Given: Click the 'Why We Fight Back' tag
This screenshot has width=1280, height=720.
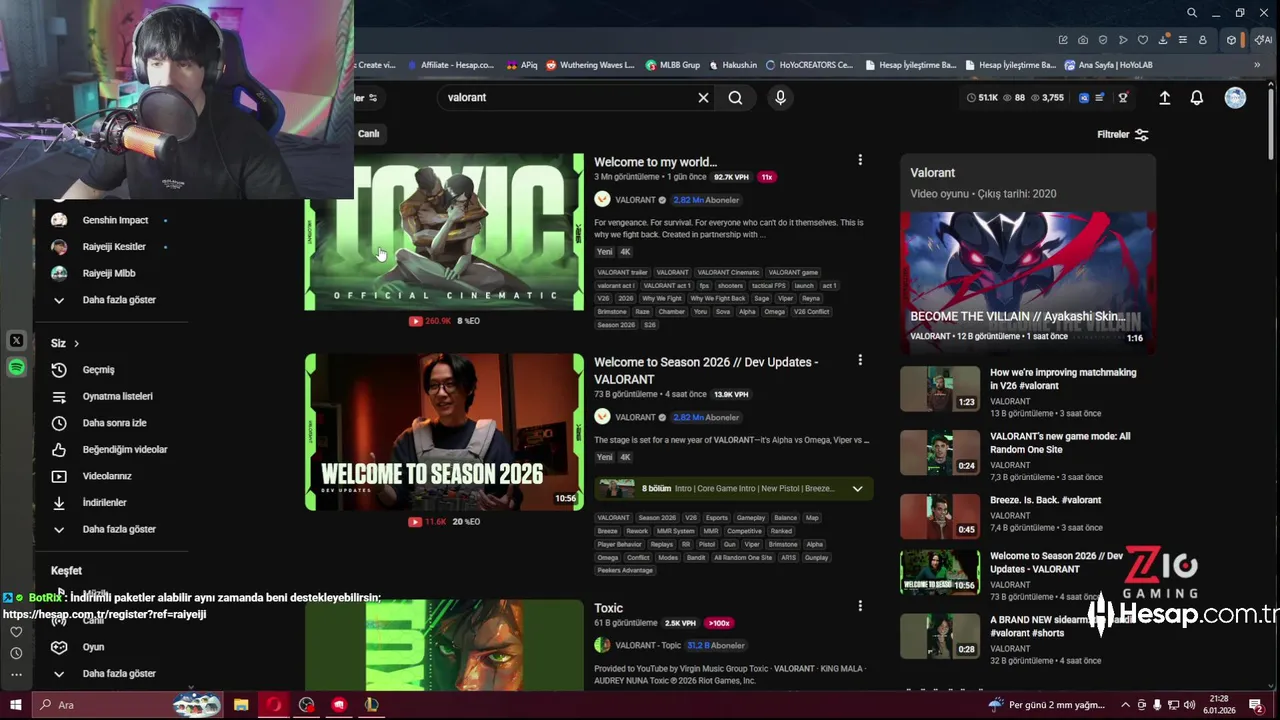Looking at the screenshot, I should coord(718,298).
